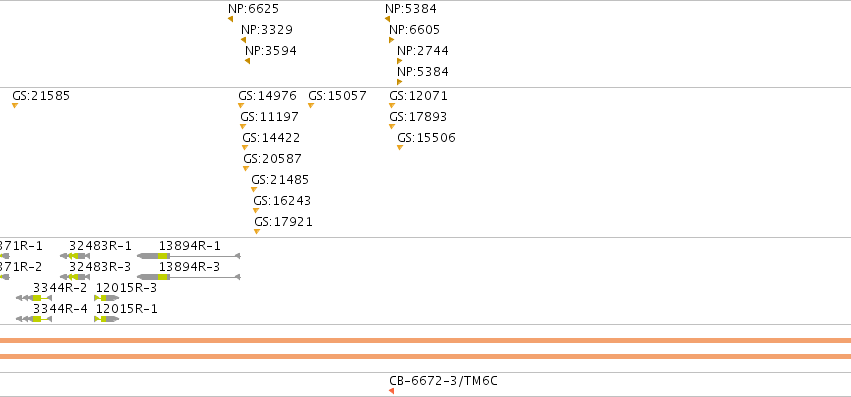Select the GS:17893 triangle marker
This screenshot has width=851, height=397.
(392, 127)
